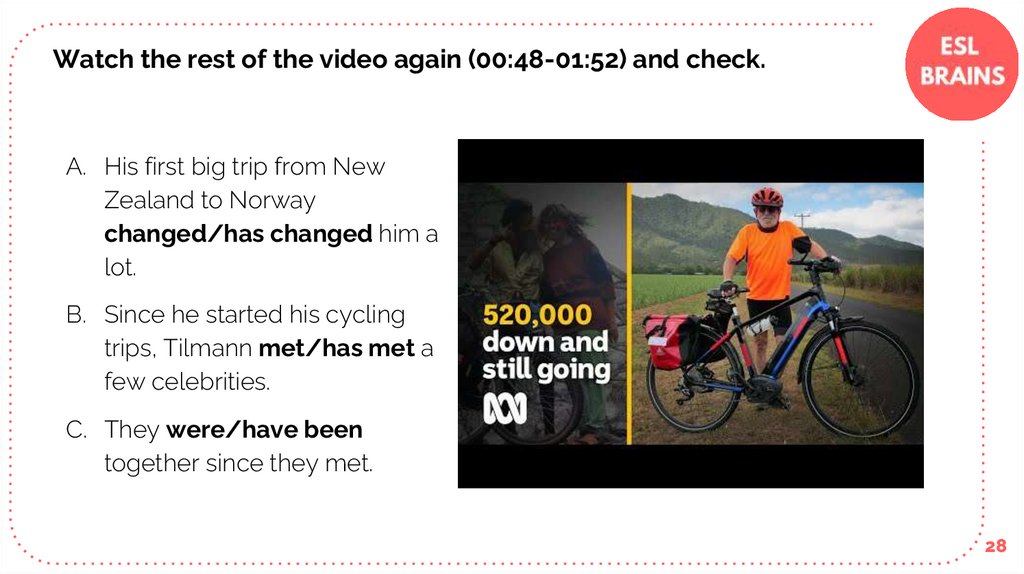The height and width of the screenshot is (574, 1024).
Task: Click the 'C.' list marker
Action: pyautogui.click(x=77, y=430)
